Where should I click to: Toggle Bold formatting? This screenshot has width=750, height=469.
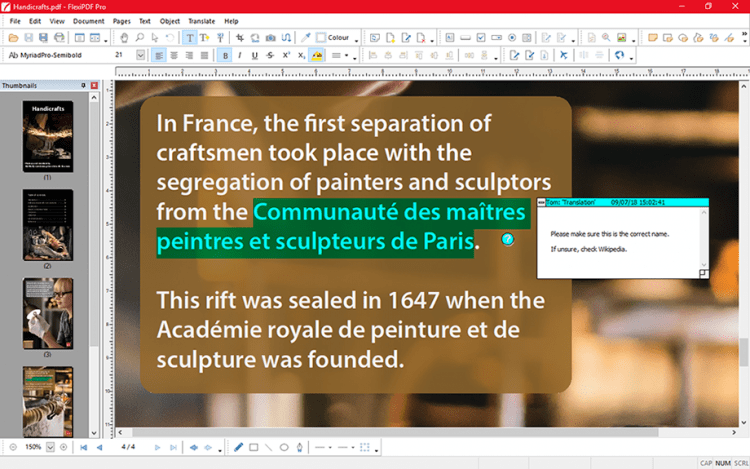pyautogui.click(x=225, y=55)
